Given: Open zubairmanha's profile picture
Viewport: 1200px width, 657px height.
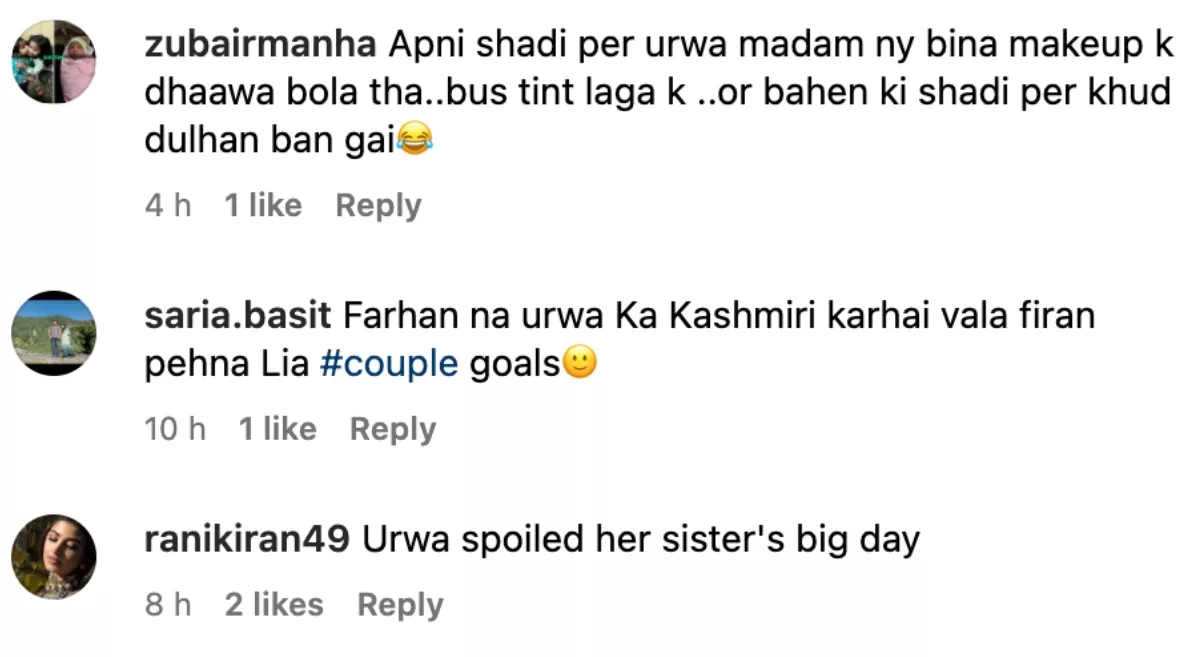Looking at the screenshot, I should 54,62.
